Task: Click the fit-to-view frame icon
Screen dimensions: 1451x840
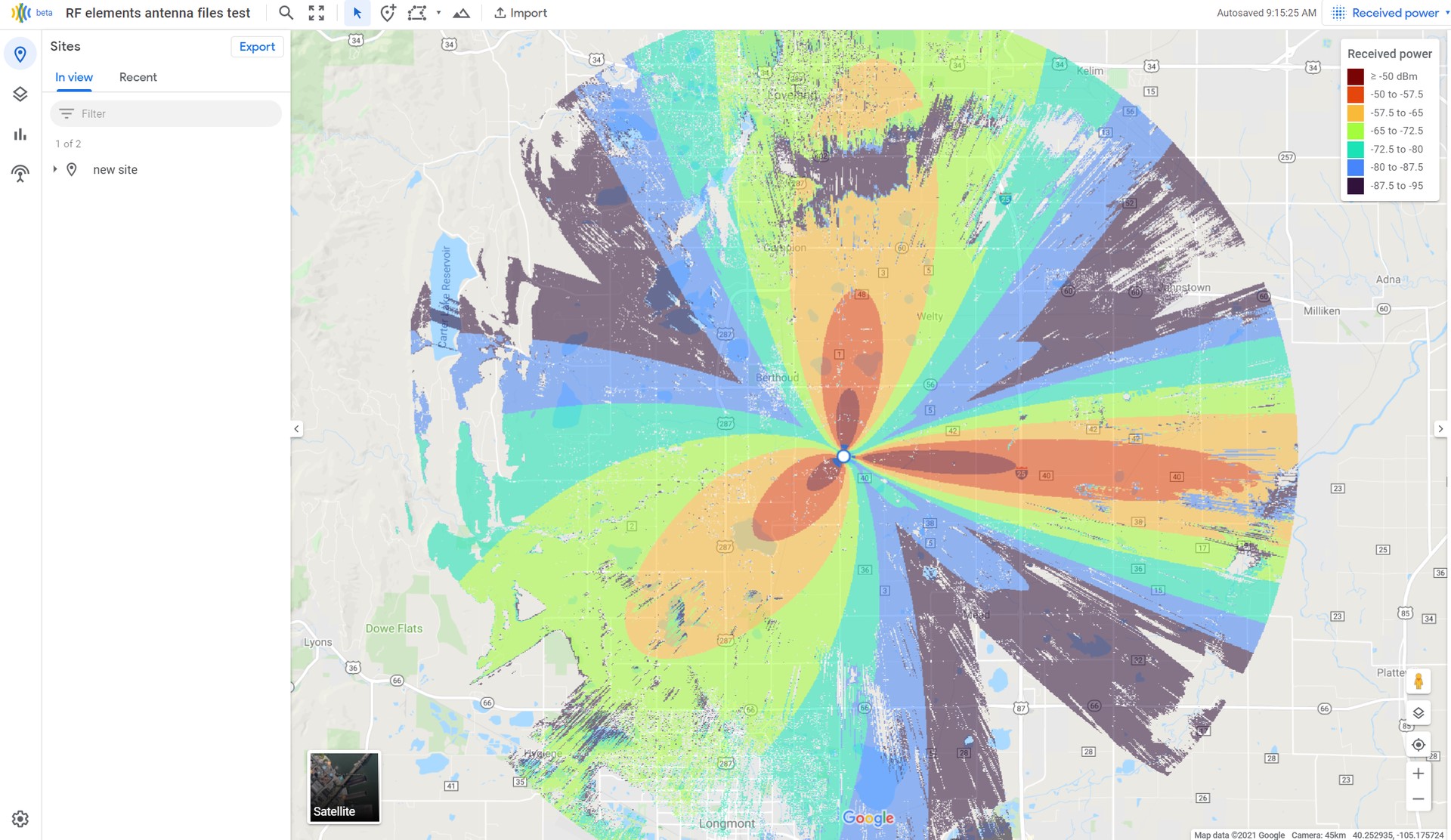Action: click(x=317, y=13)
